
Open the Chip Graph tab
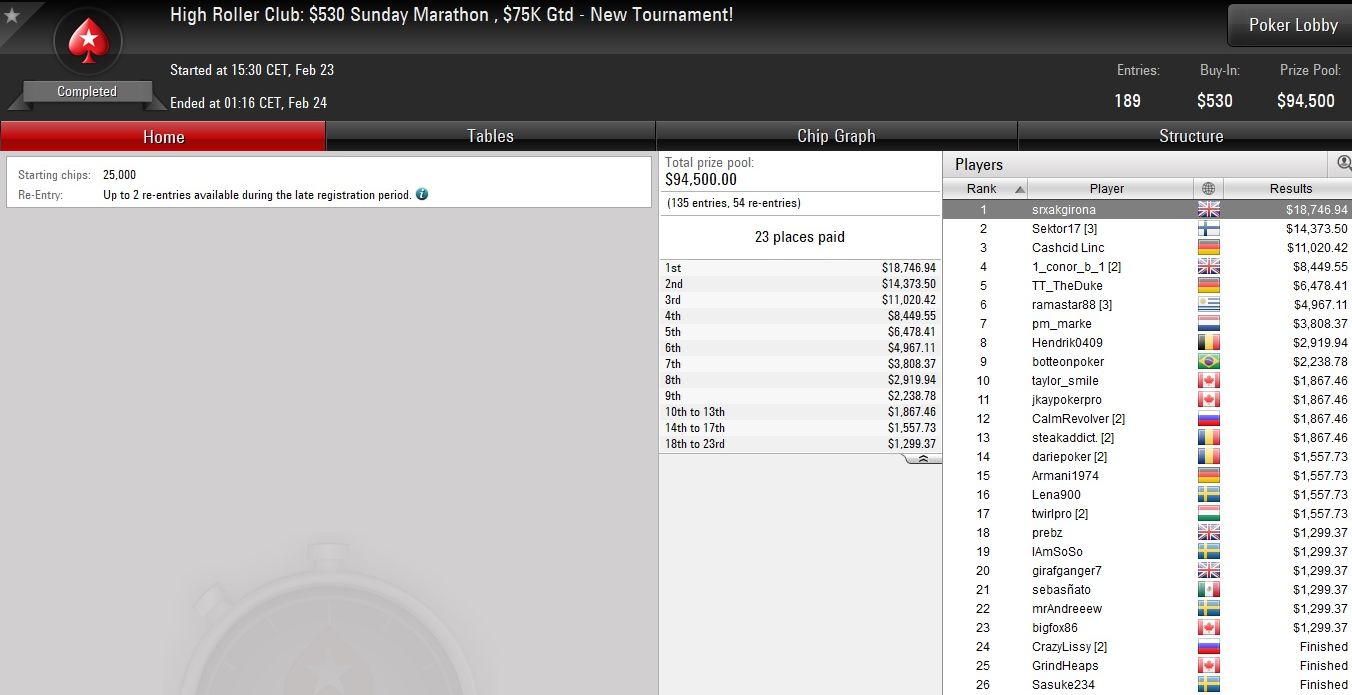click(836, 136)
